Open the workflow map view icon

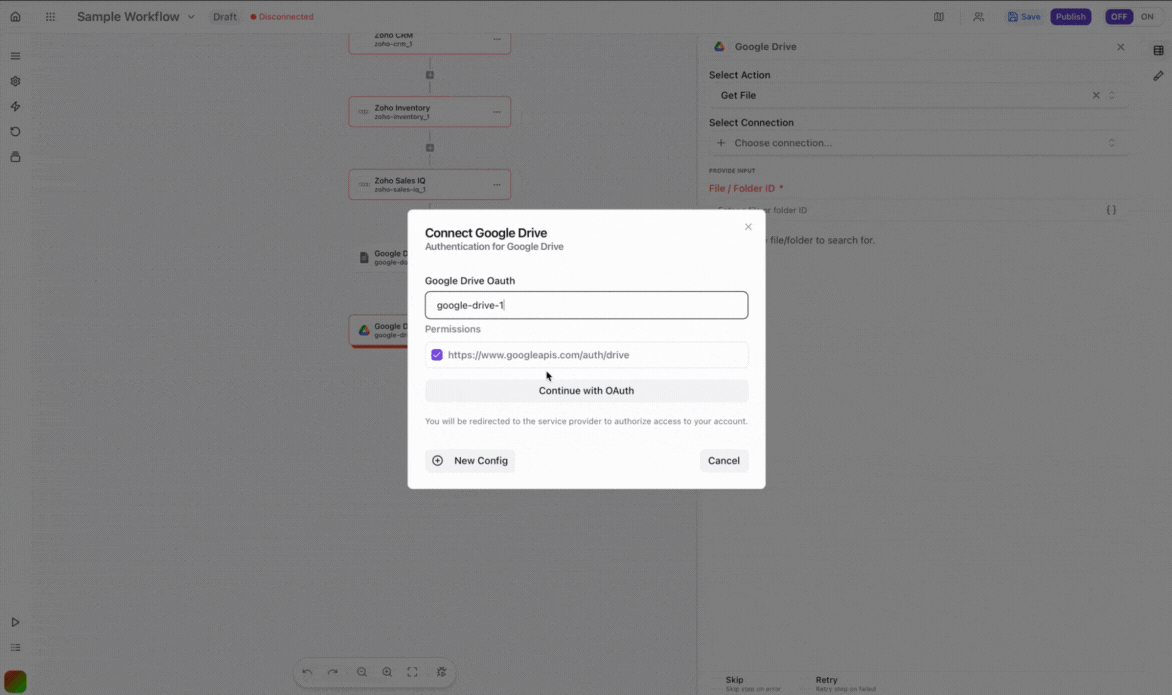(938, 16)
